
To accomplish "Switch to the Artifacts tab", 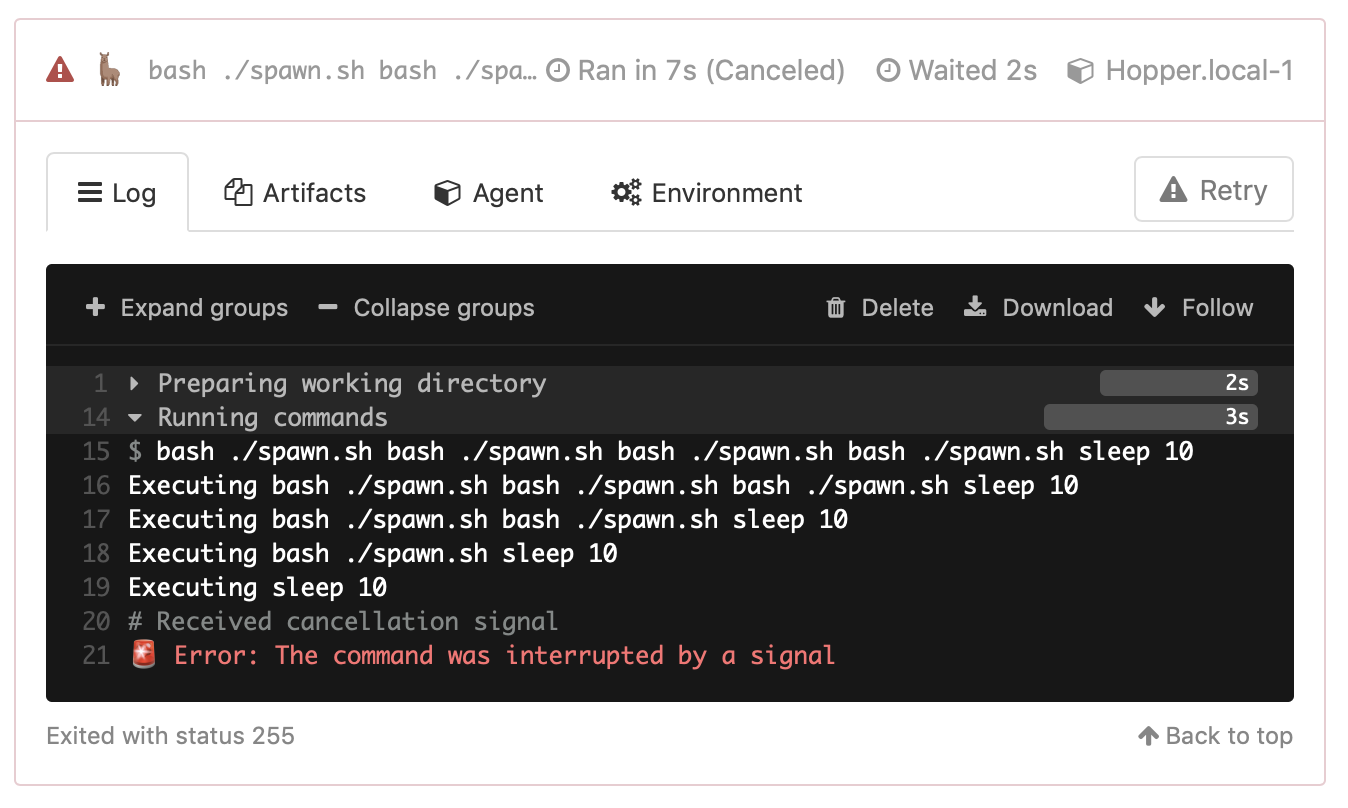I will 295,193.
